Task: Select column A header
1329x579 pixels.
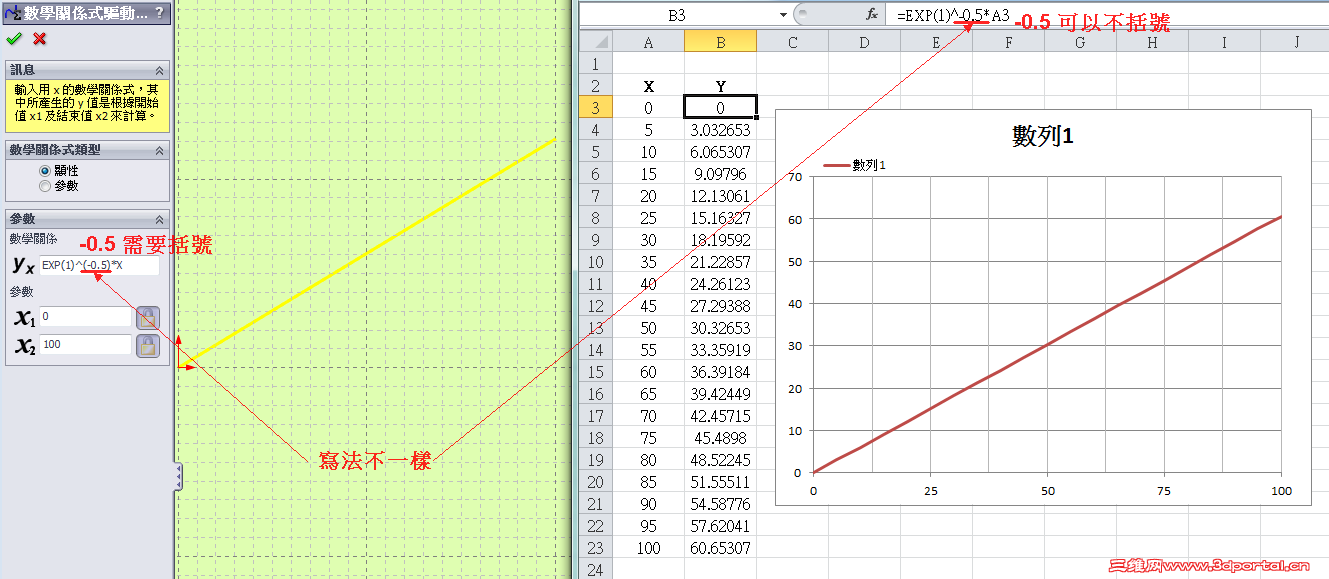Action: (x=648, y=42)
